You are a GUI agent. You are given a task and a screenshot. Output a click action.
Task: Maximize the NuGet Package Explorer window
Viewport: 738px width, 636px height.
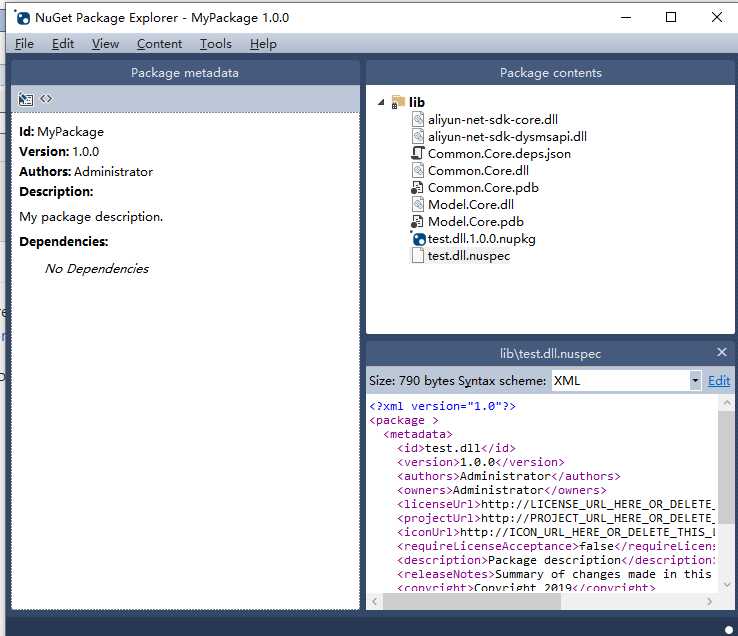point(671,17)
